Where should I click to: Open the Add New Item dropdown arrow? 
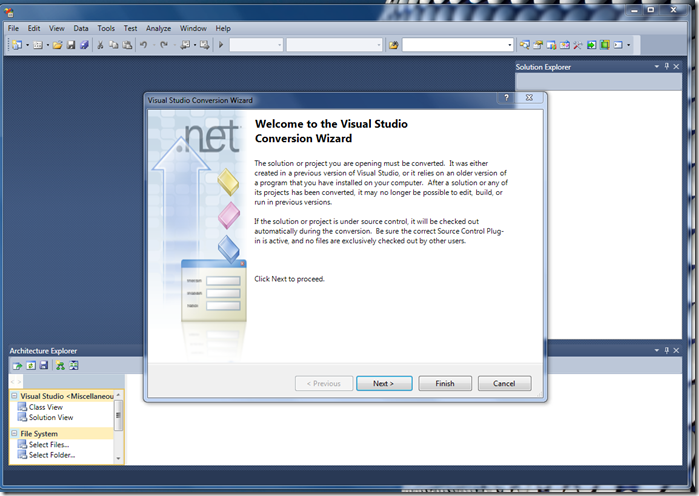47,45
